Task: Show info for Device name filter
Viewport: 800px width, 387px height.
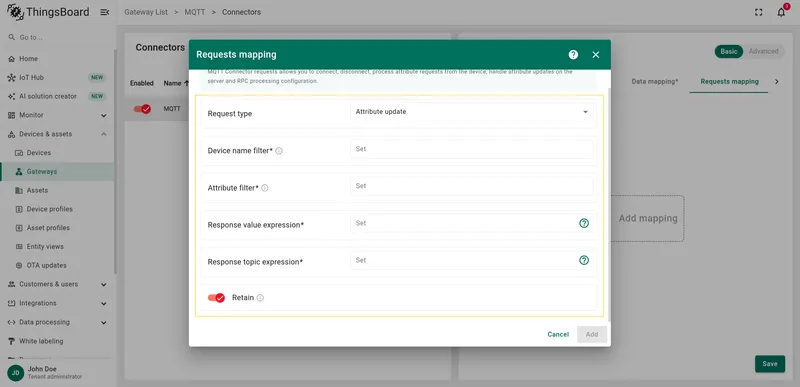Action: point(279,151)
